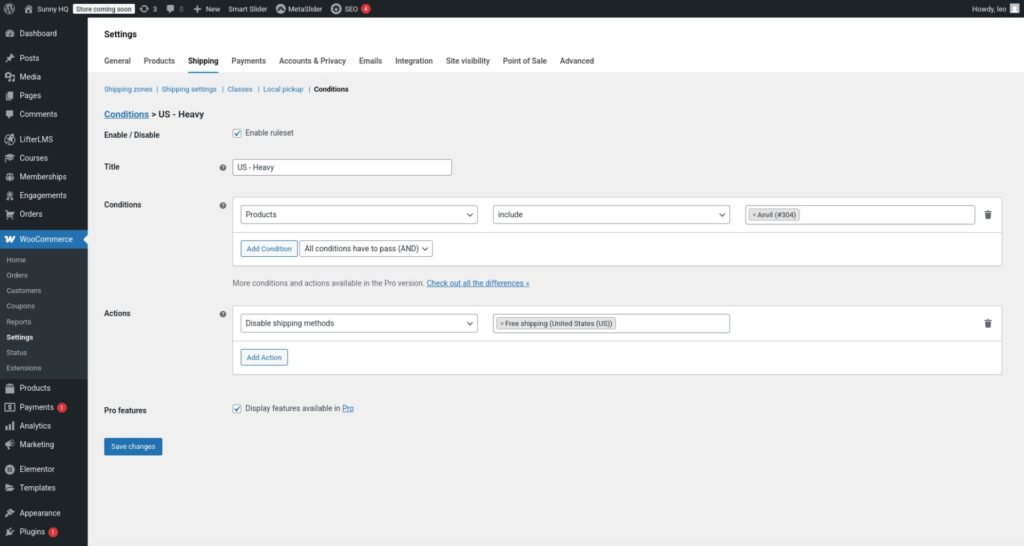Open Engagements in the sidebar

pos(44,195)
